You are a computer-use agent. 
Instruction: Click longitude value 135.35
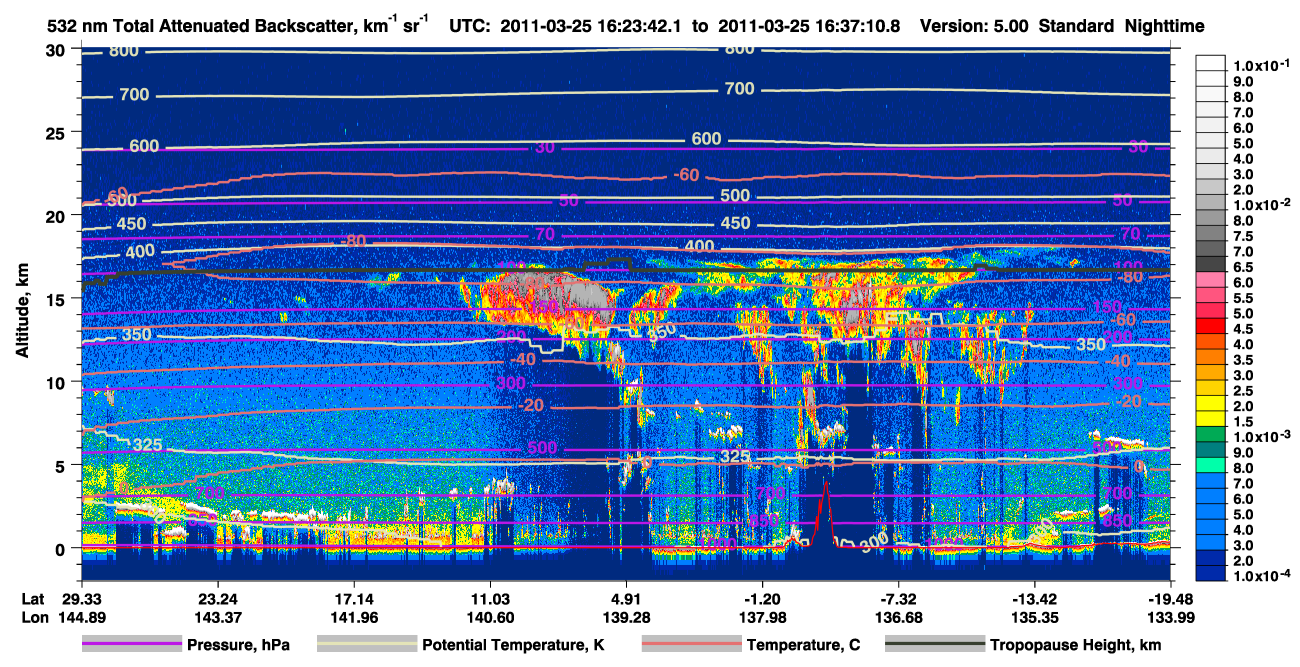pyautogui.click(x=1035, y=617)
